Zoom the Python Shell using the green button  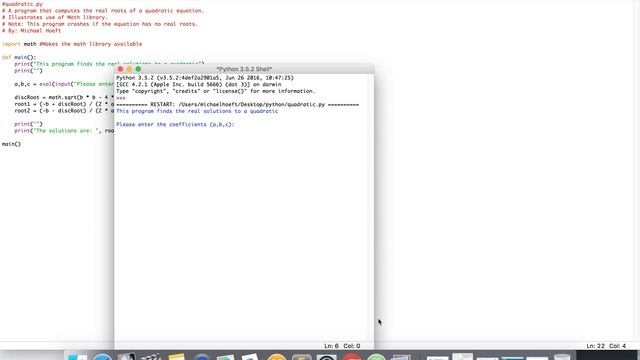click(x=138, y=69)
